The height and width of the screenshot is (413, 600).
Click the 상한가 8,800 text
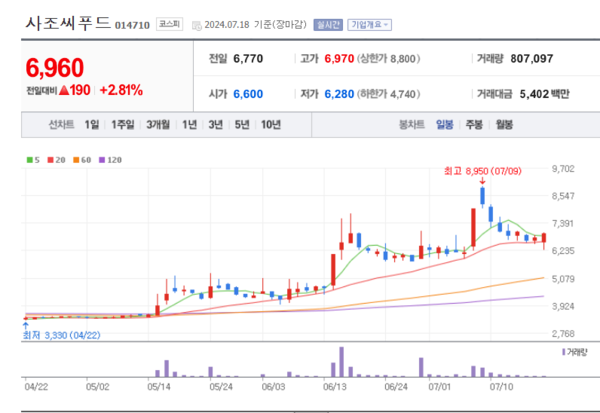(389, 59)
